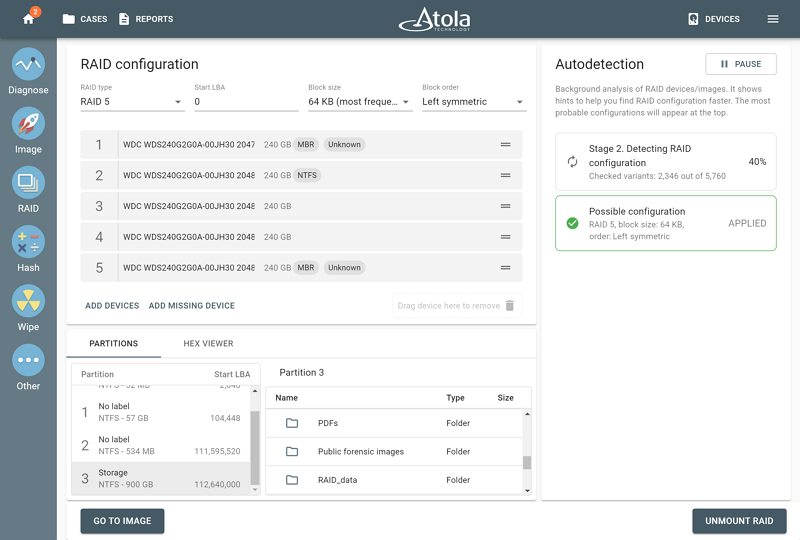This screenshot has height=540, width=800.
Task: Open the Home icon with notification badge
Action: point(29,18)
